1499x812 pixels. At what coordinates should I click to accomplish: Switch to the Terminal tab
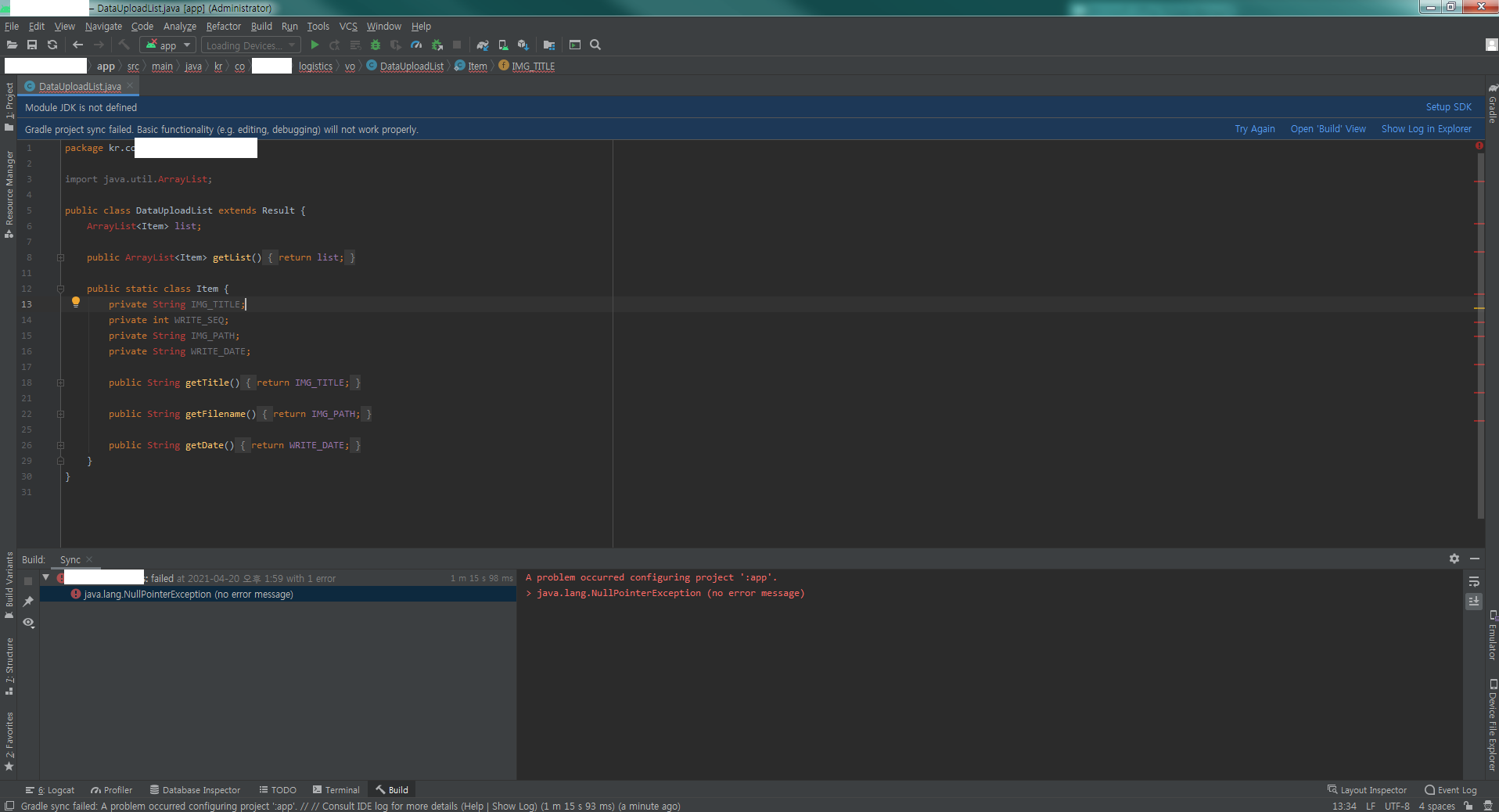point(336,790)
